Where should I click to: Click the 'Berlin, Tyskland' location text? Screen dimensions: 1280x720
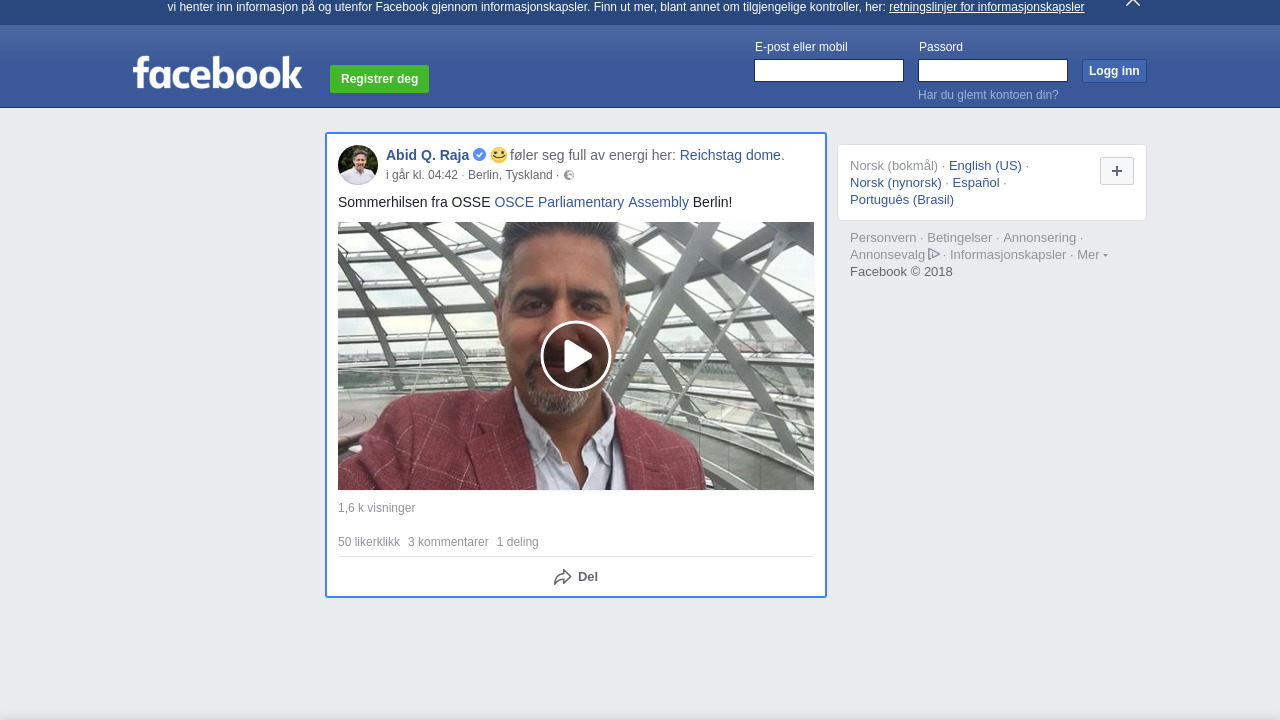coord(510,175)
